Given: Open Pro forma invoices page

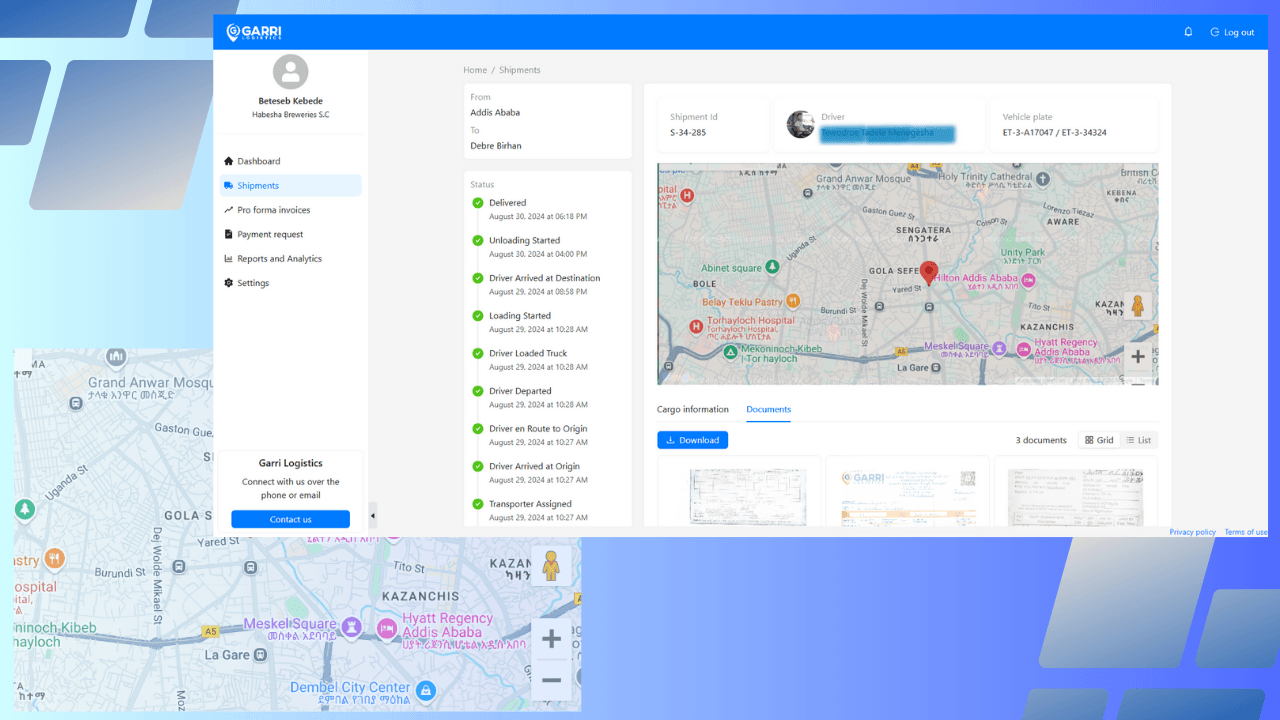Looking at the screenshot, I should (x=273, y=210).
